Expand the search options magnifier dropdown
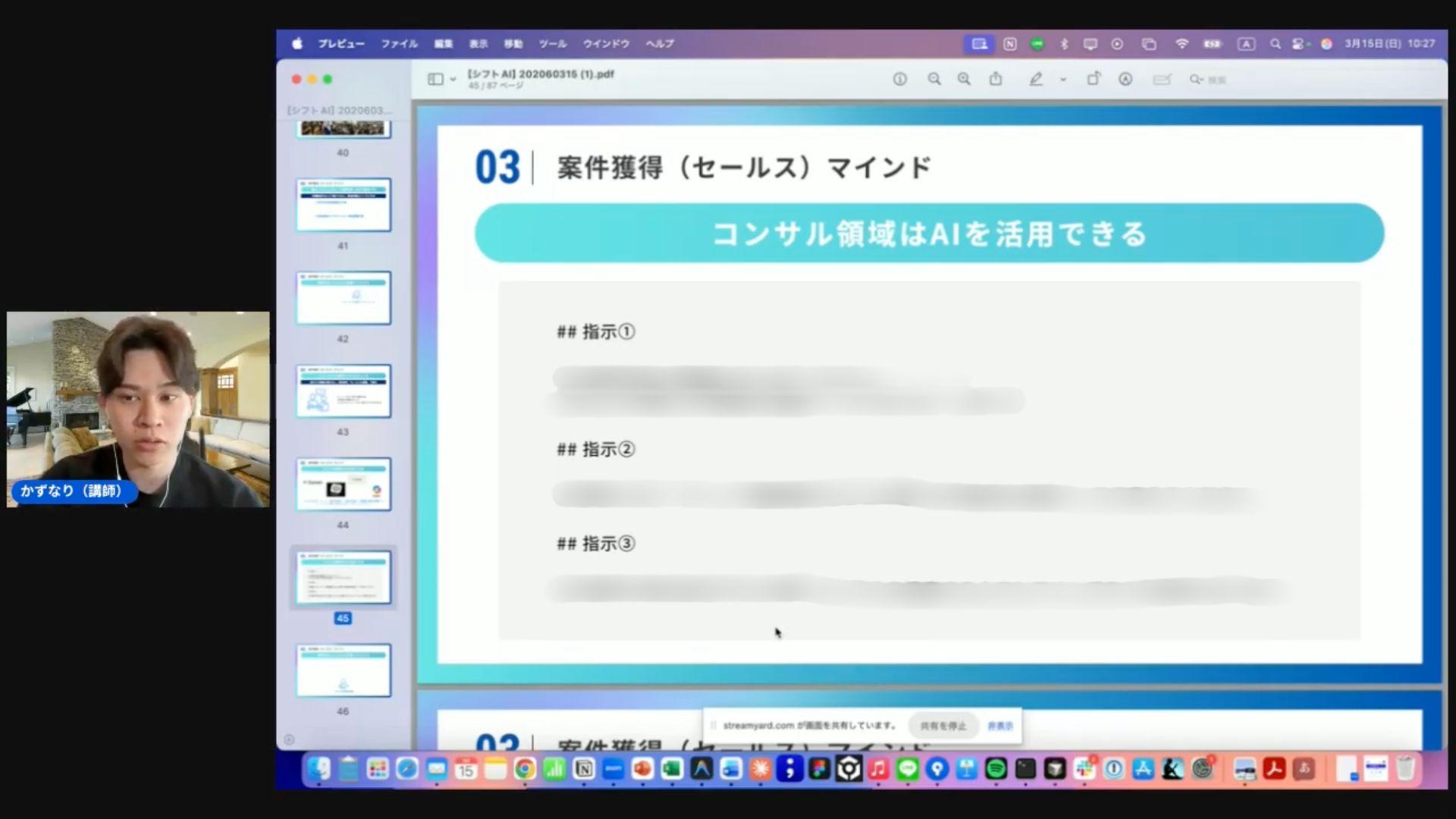This screenshot has height=819, width=1456. click(x=1196, y=79)
